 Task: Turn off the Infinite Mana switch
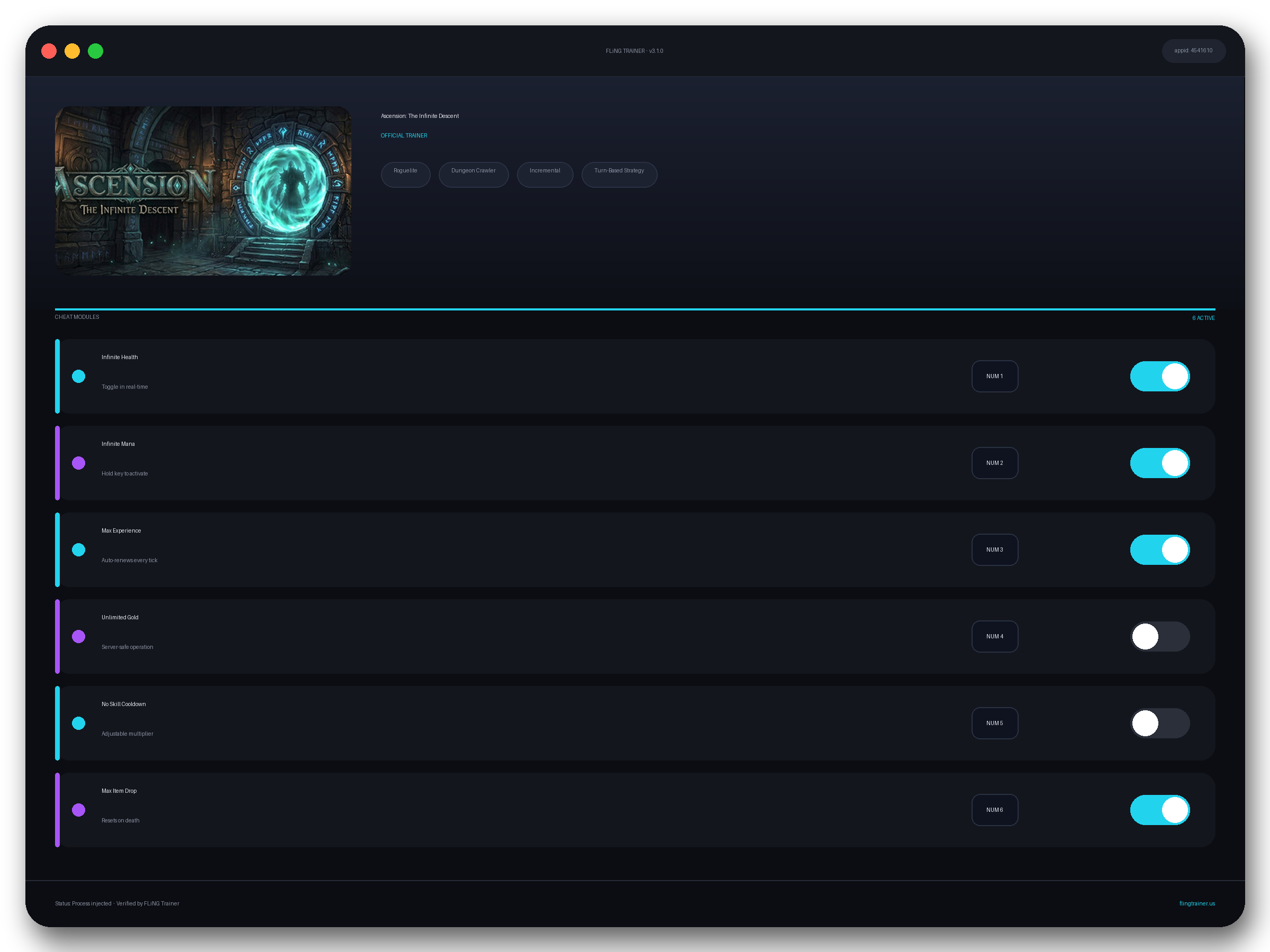pos(1160,463)
